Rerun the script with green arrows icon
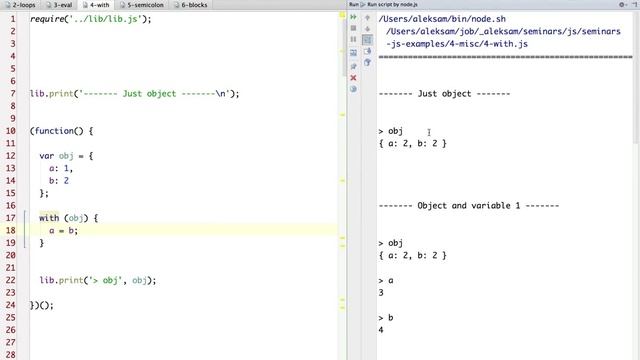Image resolution: width=640 pixels, height=360 pixels. click(x=353, y=17)
